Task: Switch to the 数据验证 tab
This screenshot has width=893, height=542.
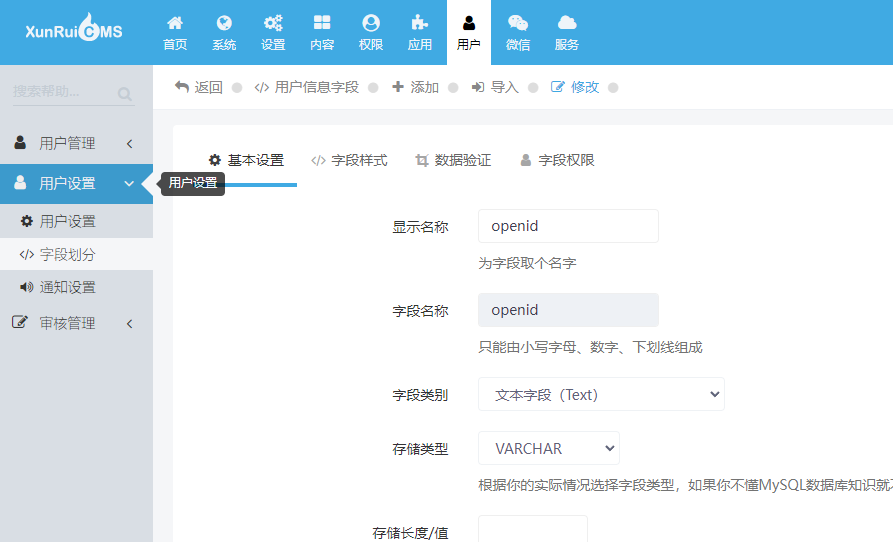Action: [453, 161]
